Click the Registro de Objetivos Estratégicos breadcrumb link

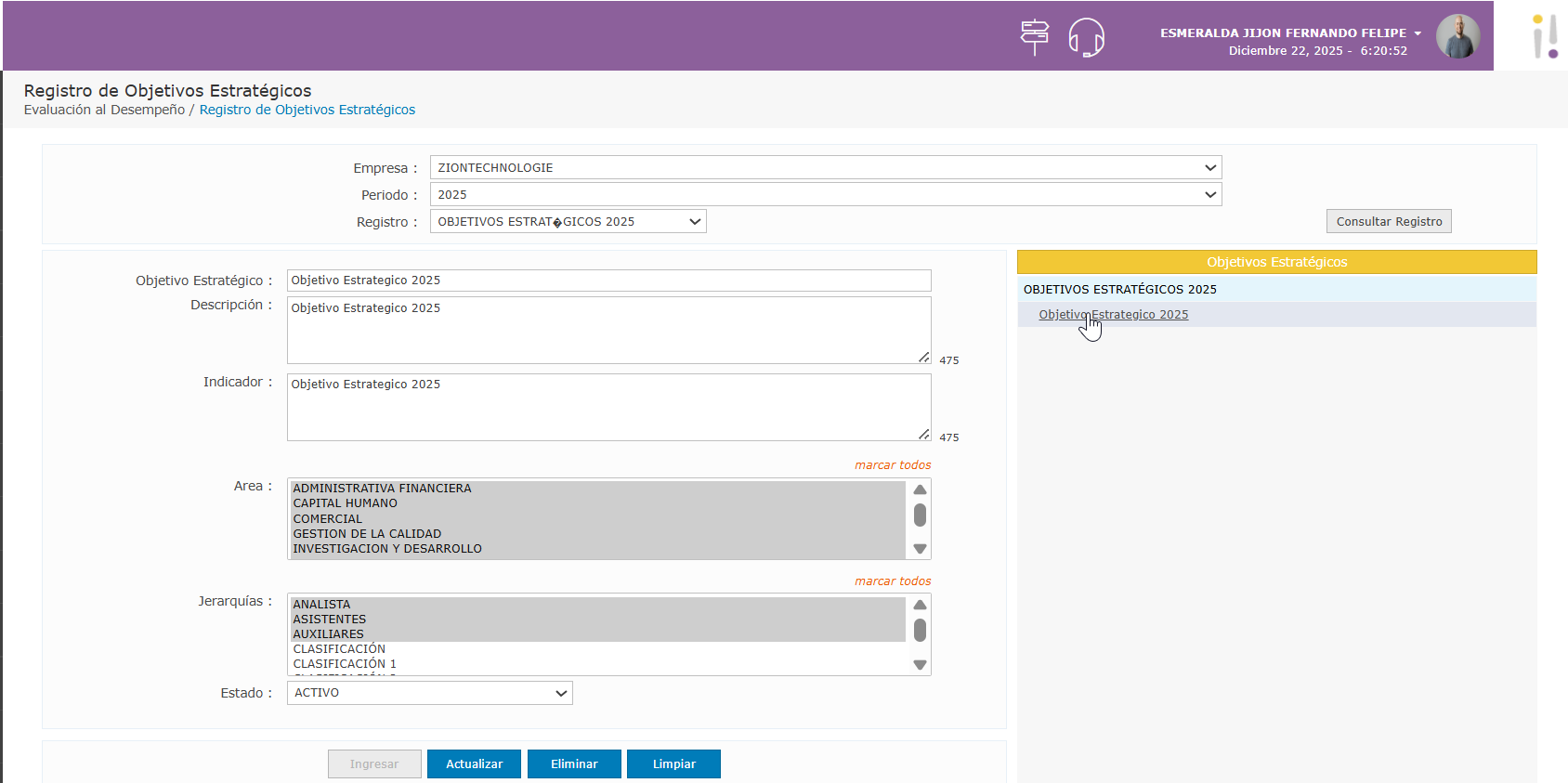pyautogui.click(x=307, y=110)
